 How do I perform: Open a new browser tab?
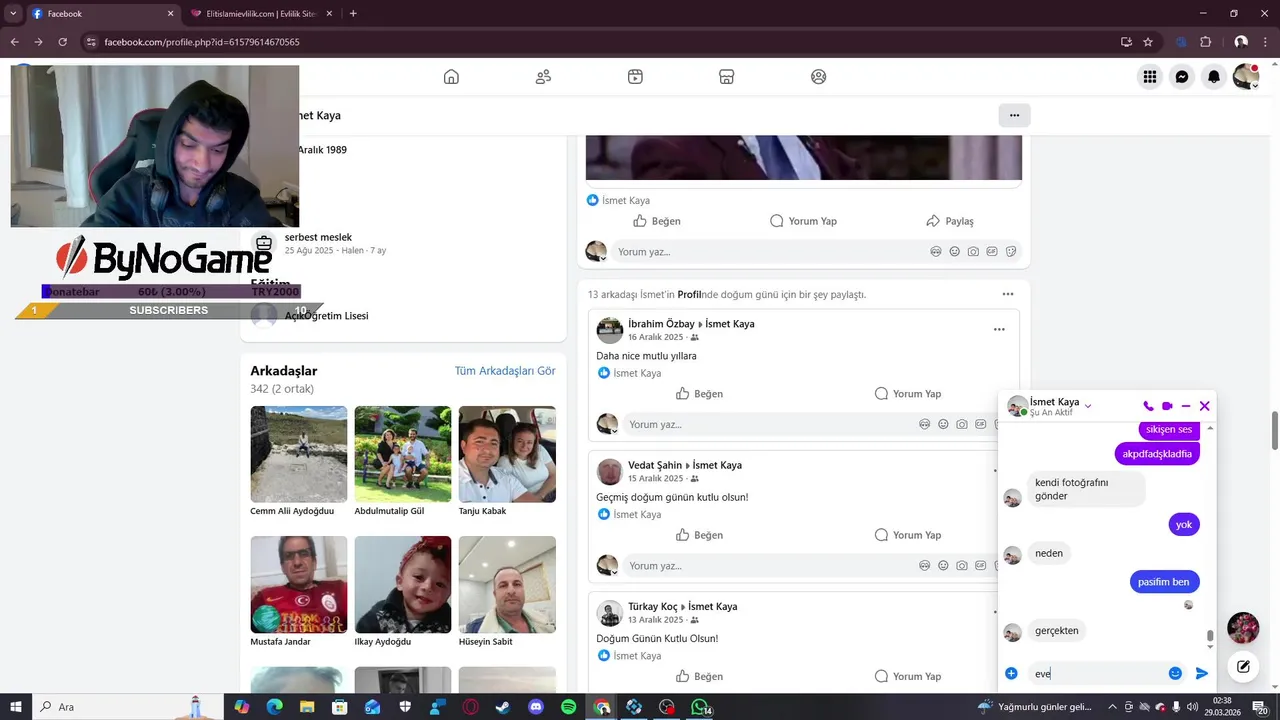353,14
